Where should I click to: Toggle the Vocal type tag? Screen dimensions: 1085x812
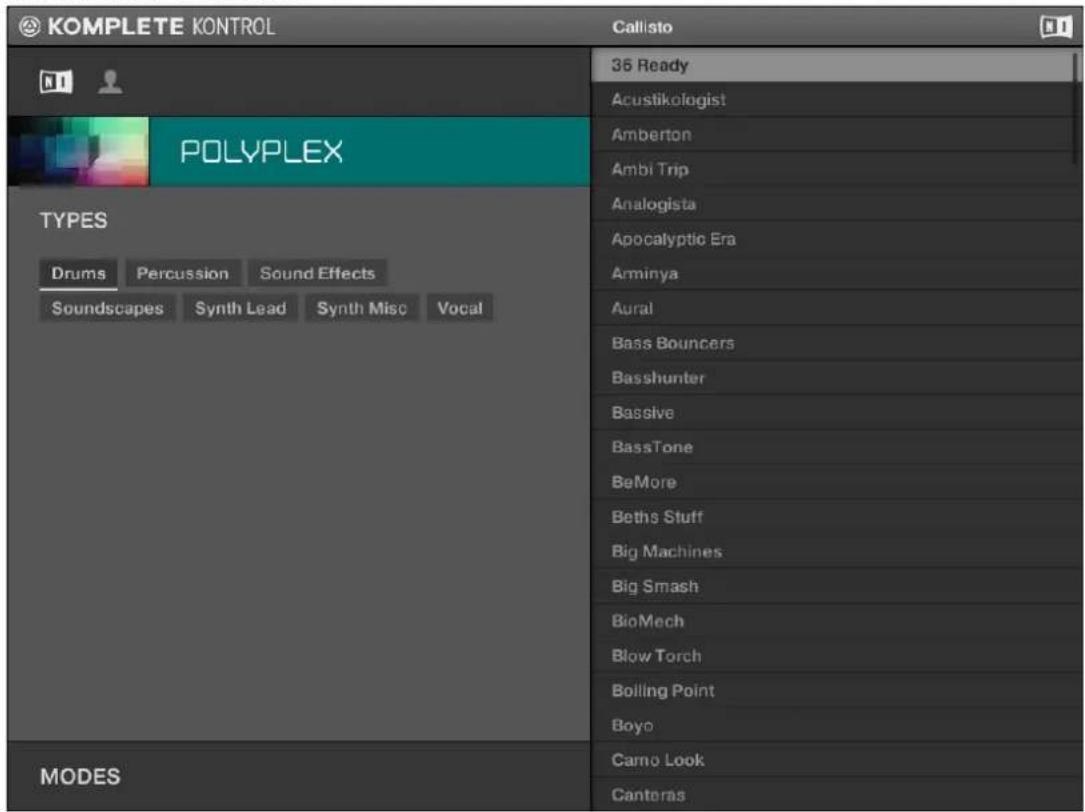click(x=460, y=308)
